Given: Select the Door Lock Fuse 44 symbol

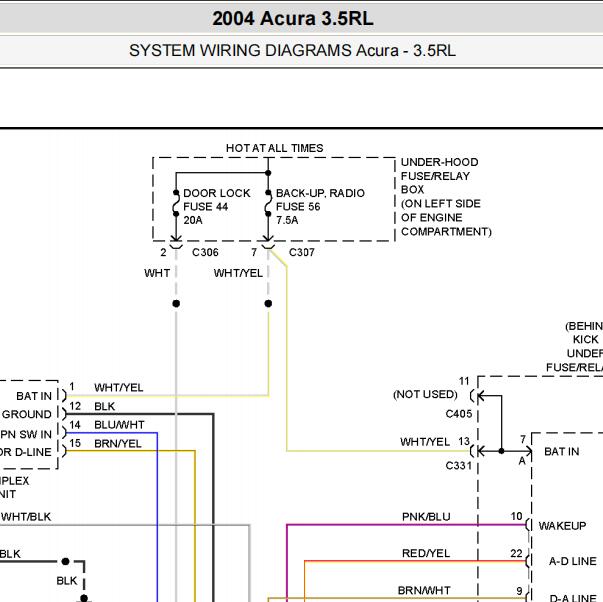Looking at the screenshot, I should [176, 203].
